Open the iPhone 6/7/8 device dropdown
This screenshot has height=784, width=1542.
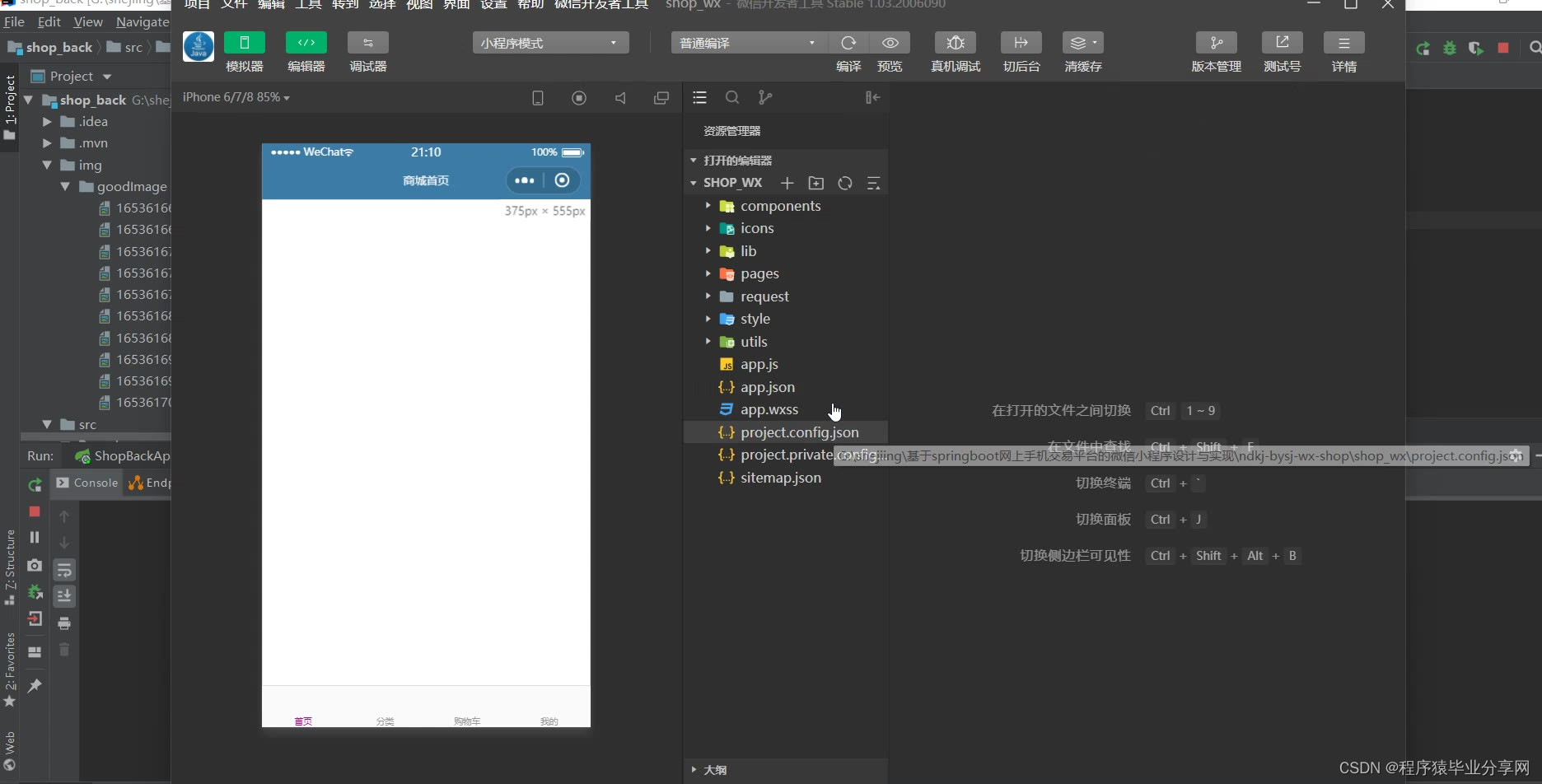point(236,97)
